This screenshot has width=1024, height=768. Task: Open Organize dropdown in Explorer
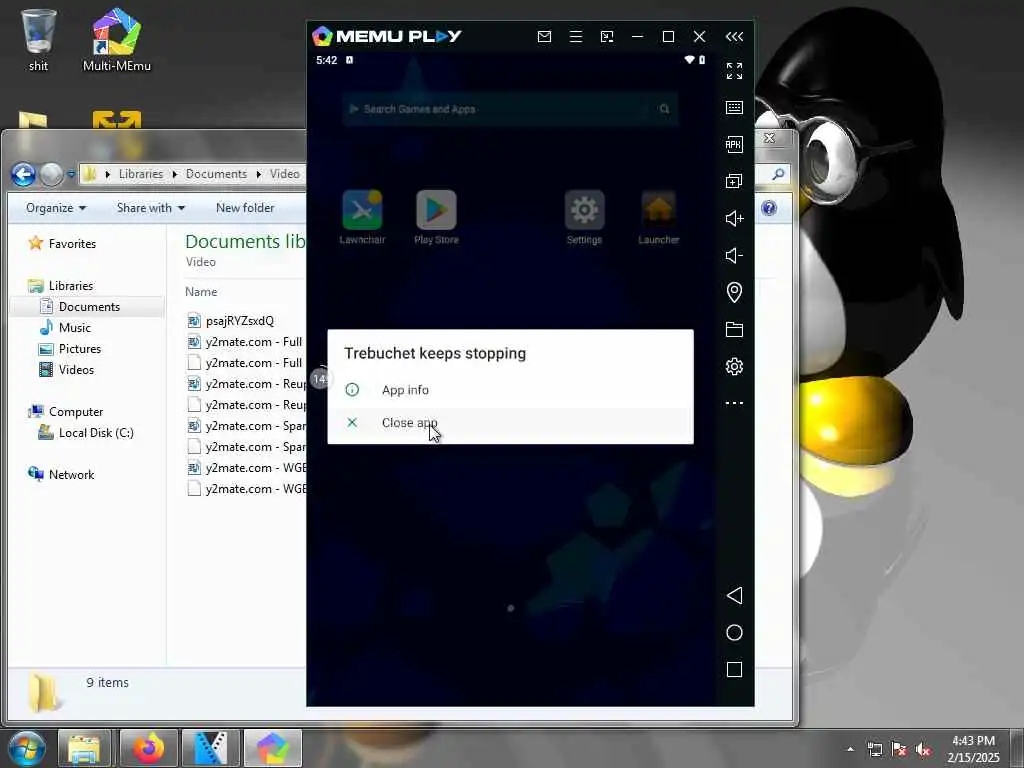(56, 208)
